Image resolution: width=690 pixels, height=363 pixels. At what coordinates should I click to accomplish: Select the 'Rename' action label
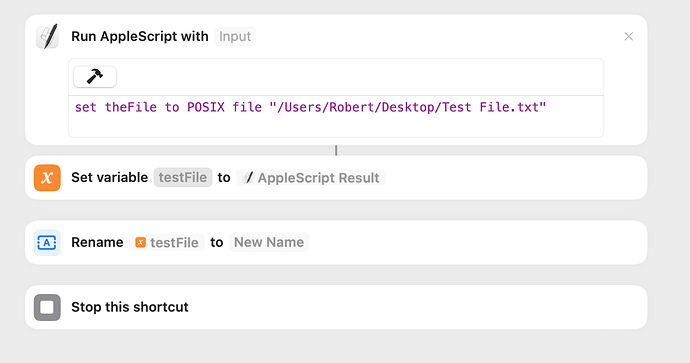click(97, 242)
